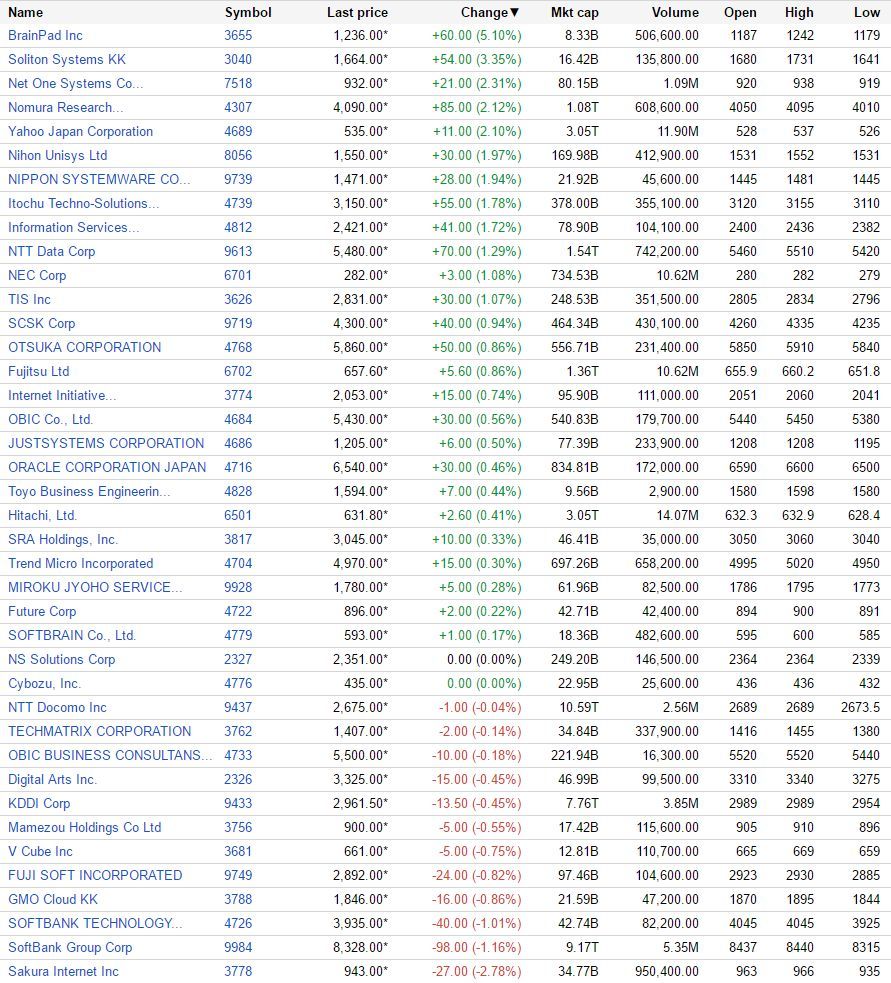Open SOFTBANK TECHNOLOGY... link
The height and width of the screenshot is (983, 891).
pyautogui.click(x=95, y=923)
